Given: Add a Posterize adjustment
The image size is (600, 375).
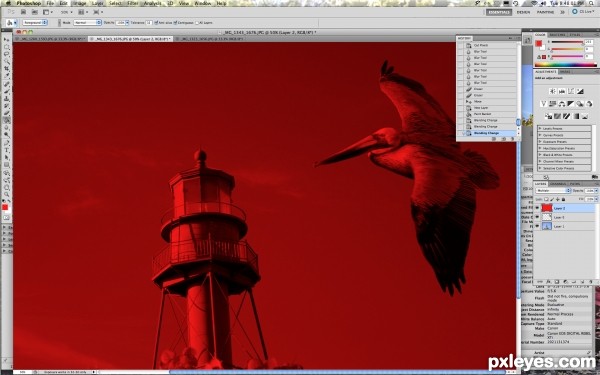Looking at the screenshot, I should click(558, 116).
